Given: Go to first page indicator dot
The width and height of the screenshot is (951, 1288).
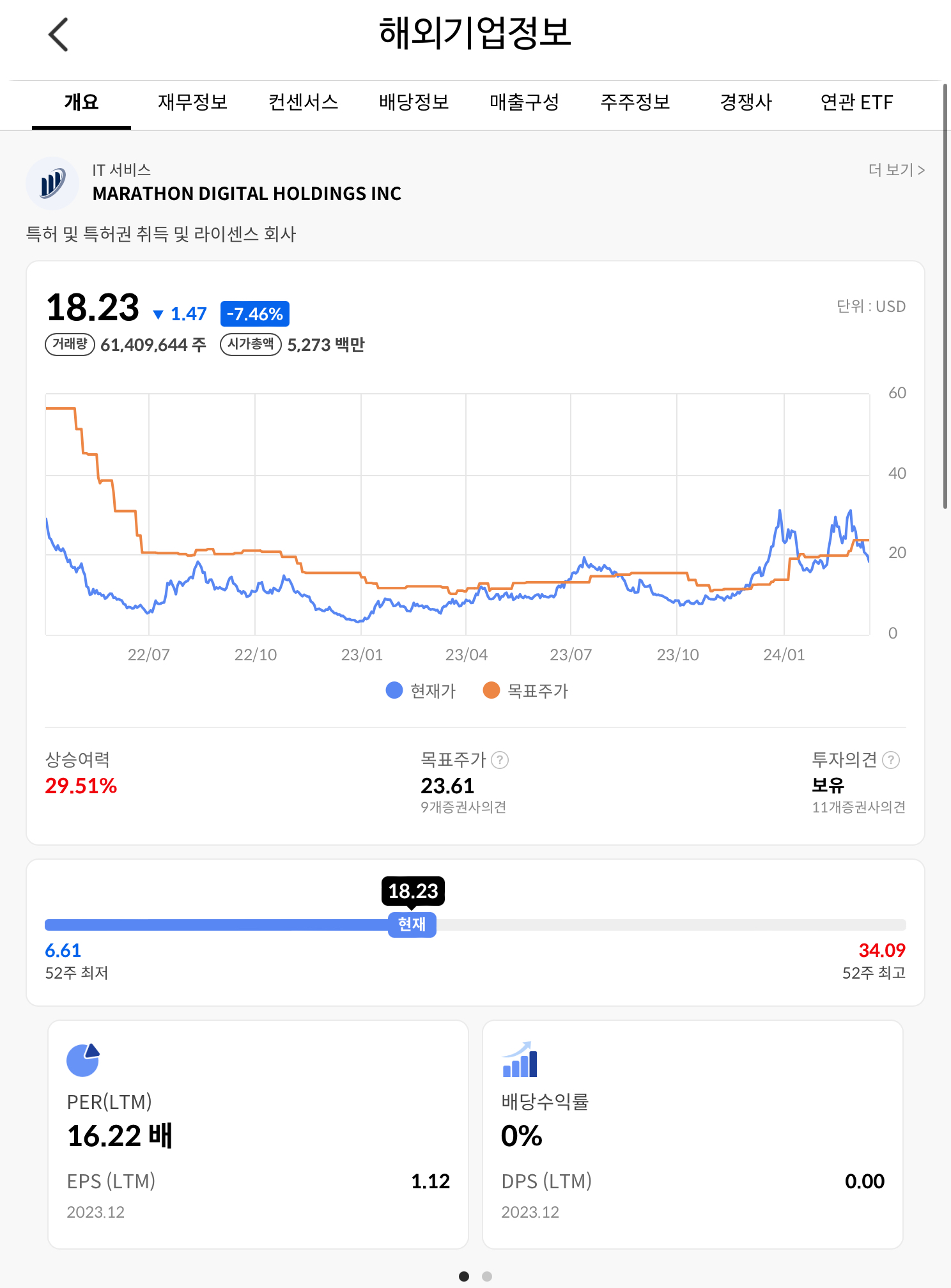Looking at the screenshot, I should coord(464,1276).
